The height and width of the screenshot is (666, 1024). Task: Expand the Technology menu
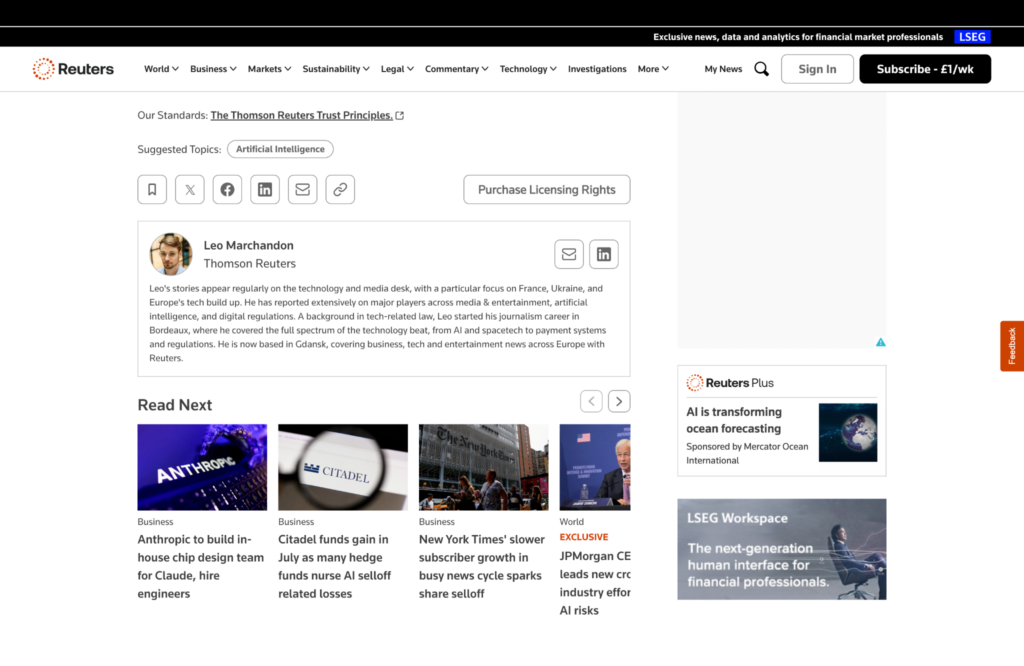[528, 69]
